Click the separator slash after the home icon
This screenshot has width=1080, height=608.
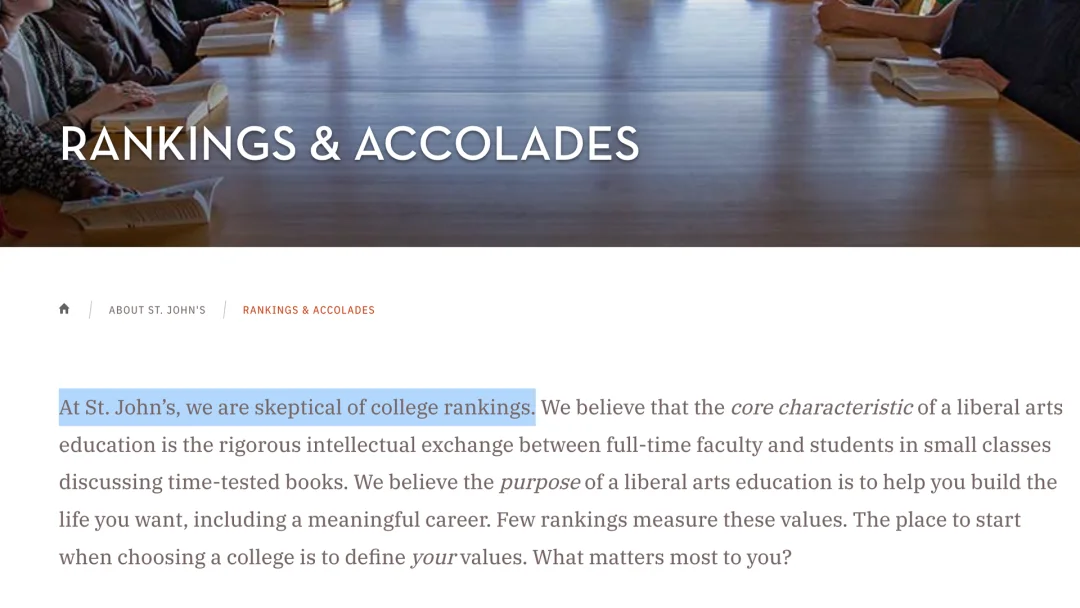(90, 310)
